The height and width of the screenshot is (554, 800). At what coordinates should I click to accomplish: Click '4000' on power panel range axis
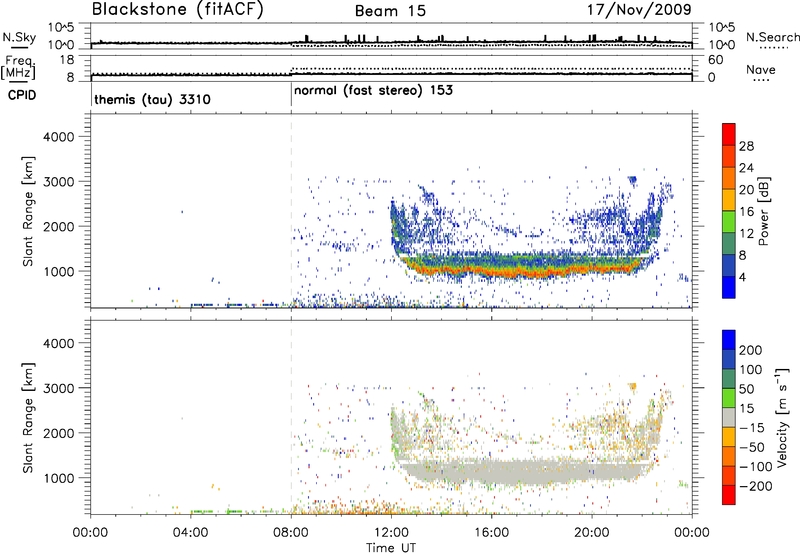(x=58, y=137)
